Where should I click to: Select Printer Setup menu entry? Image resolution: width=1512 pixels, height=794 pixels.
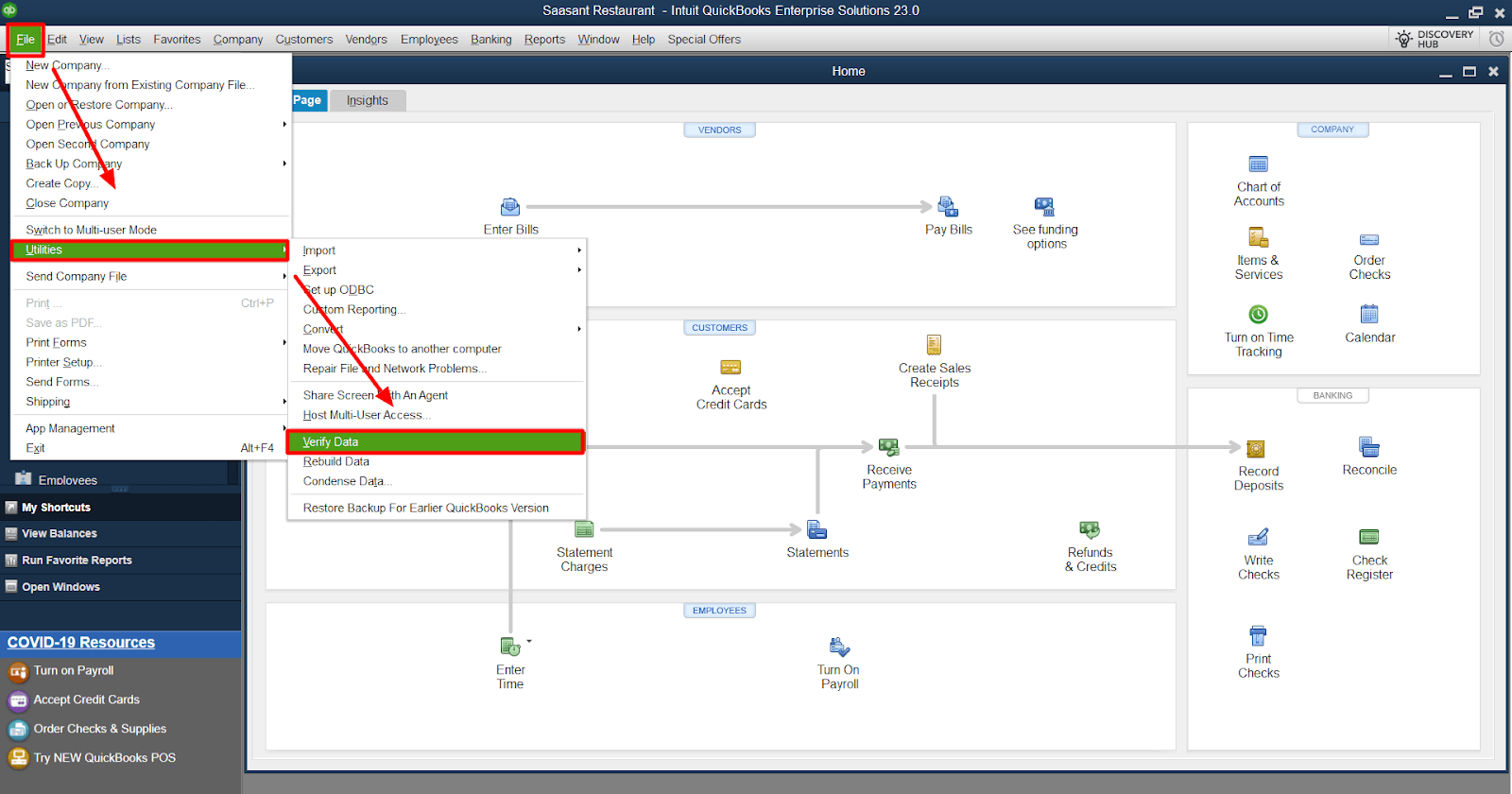click(x=150, y=362)
